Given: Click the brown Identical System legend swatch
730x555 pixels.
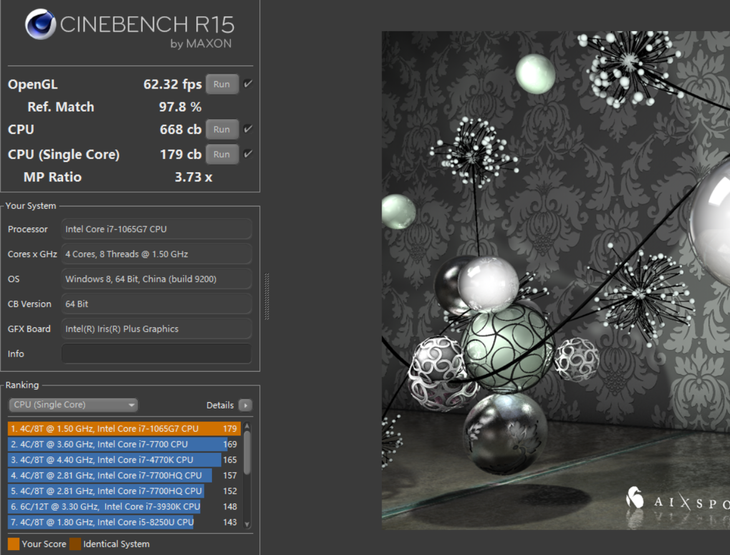Looking at the screenshot, I should click(x=75, y=544).
